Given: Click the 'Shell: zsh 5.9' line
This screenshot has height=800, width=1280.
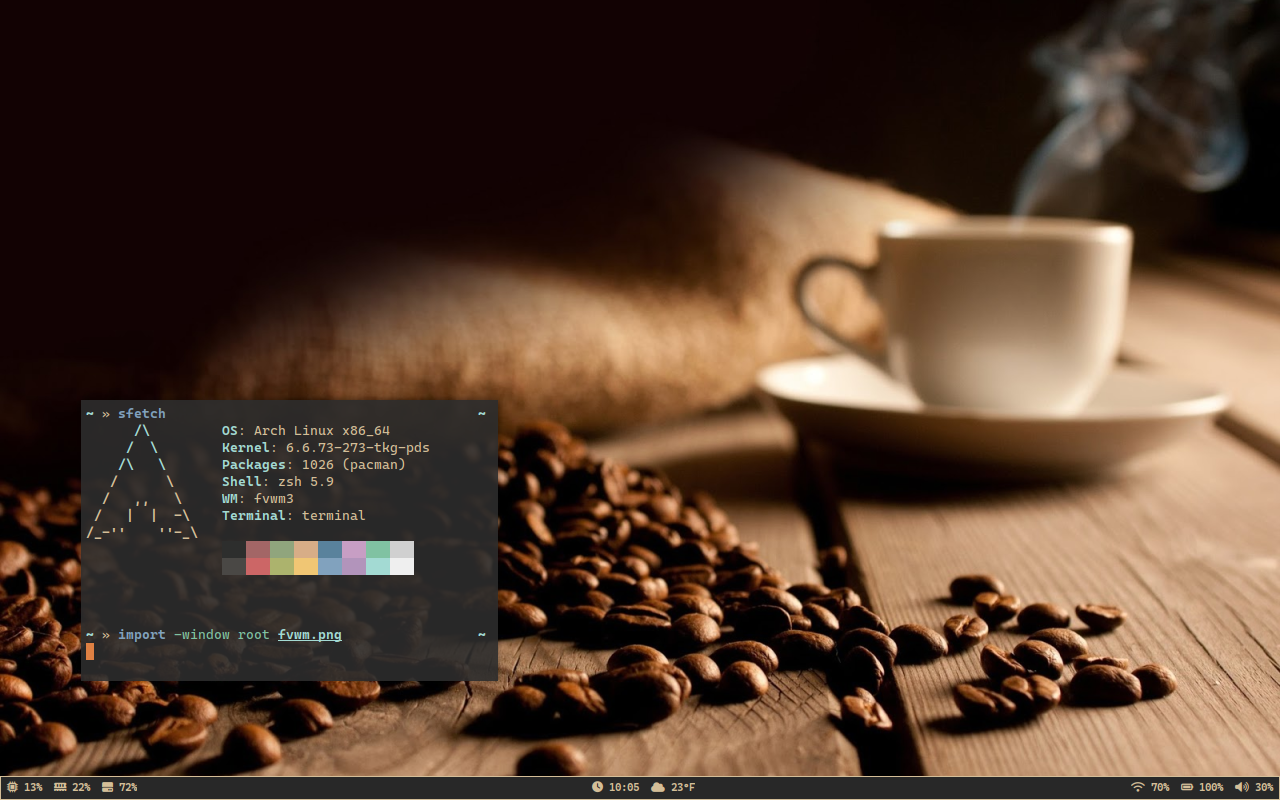Looking at the screenshot, I should (278, 482).
